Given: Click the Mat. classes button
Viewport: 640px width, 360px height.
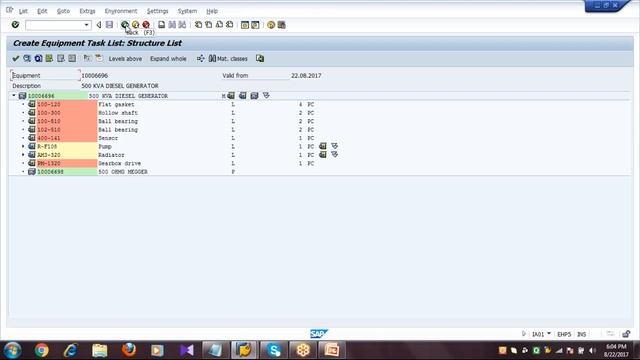Looking at the screenshot, I should [x=228, y=59].
